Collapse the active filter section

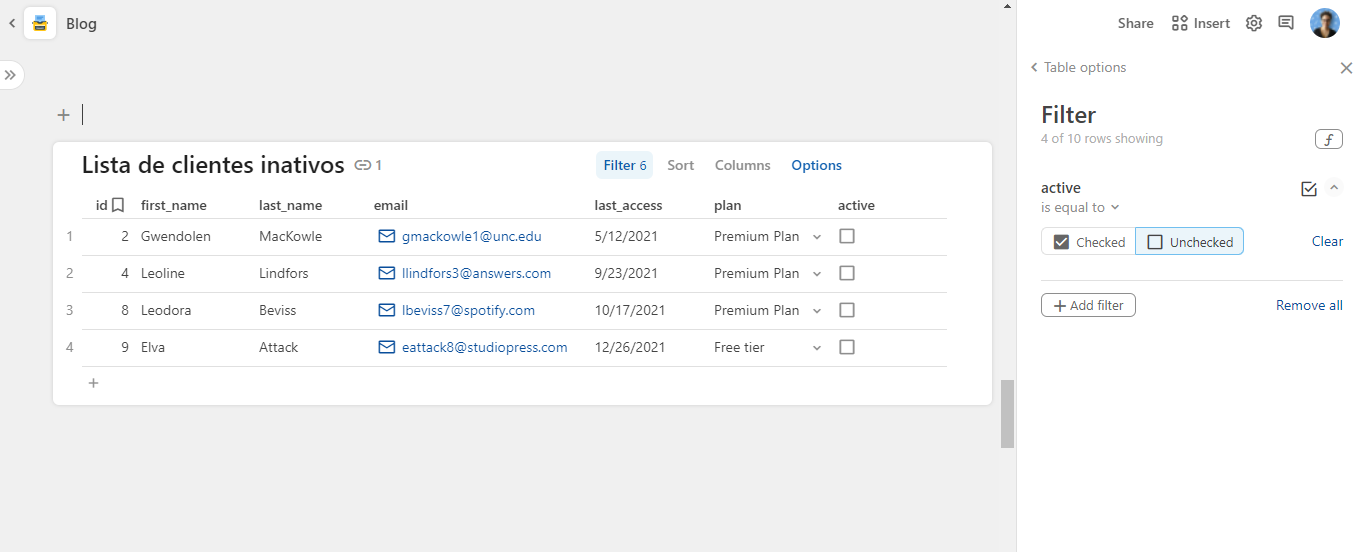pos(1333,188)
